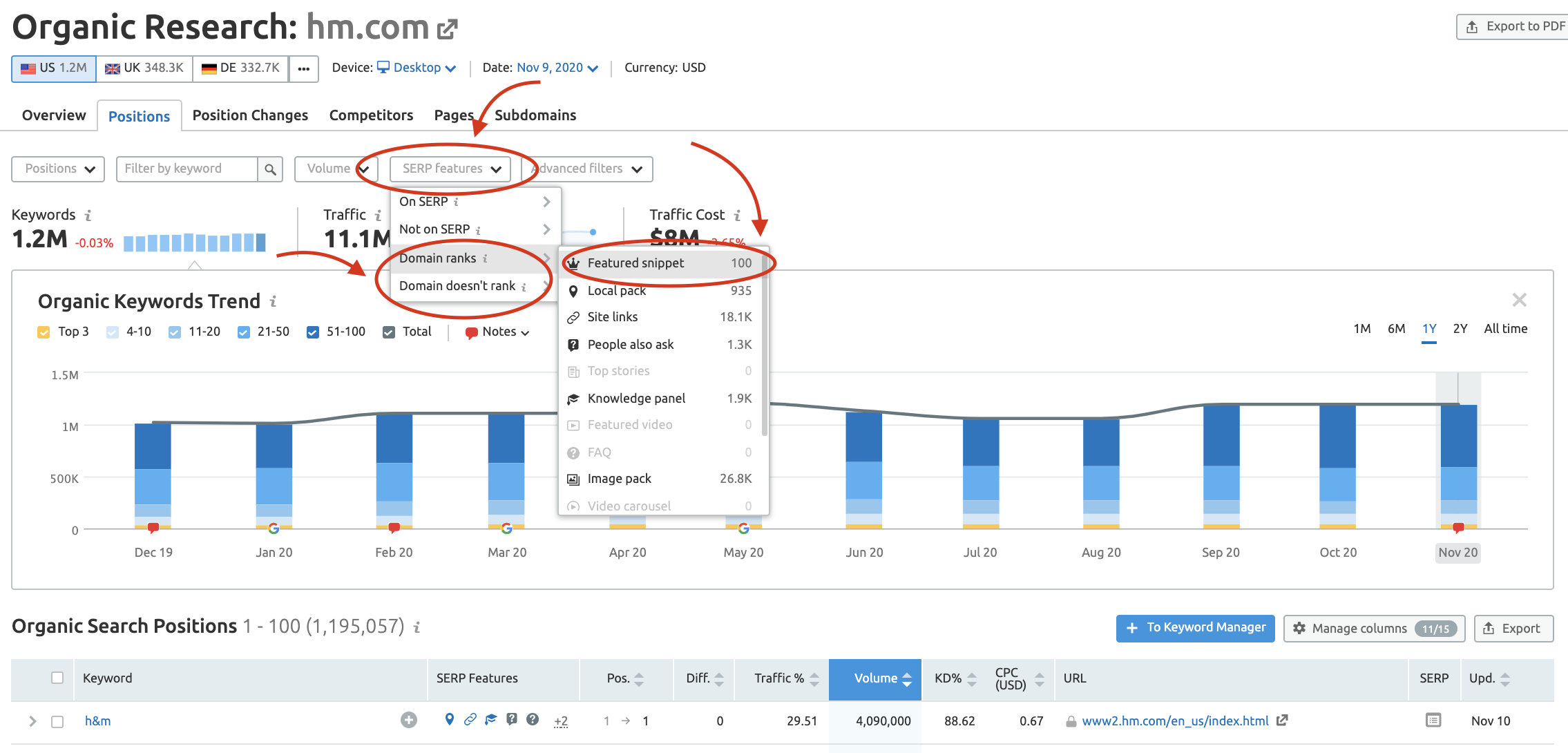Select all rows with header checkbox
This screenshot has height=753, width=1568.
click(x=57, y=678)
